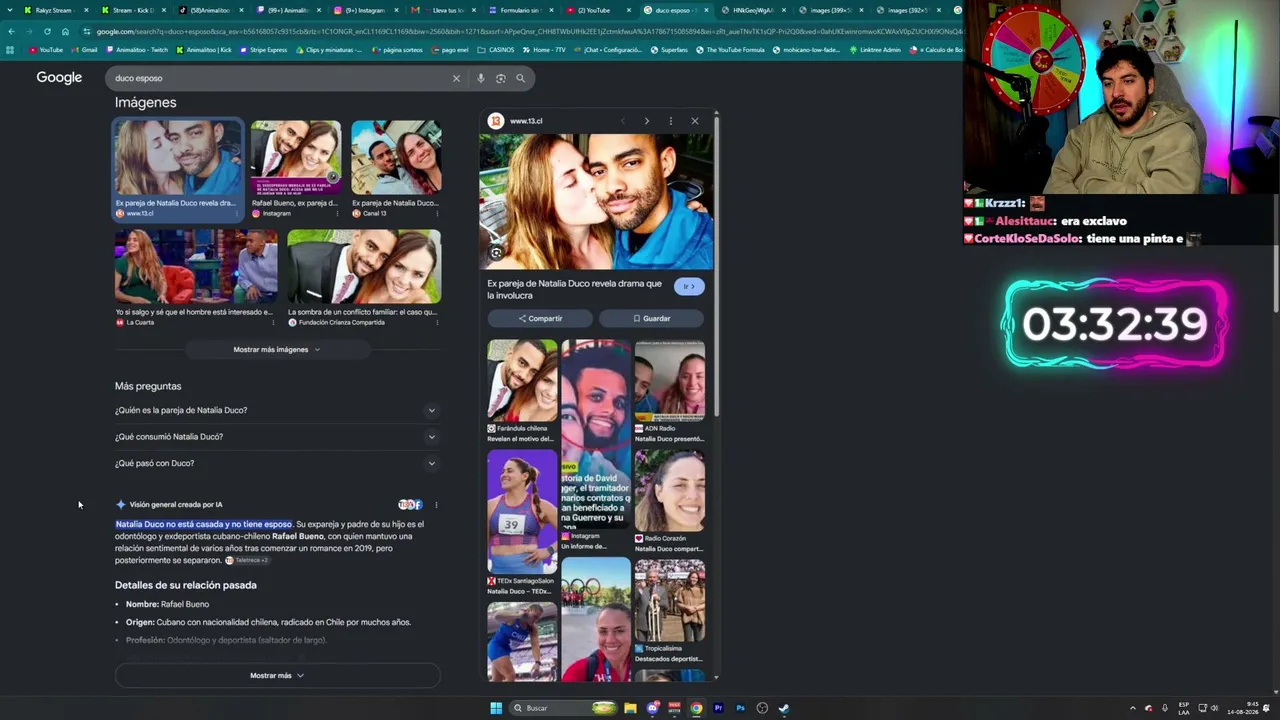Screen dimensions: 1280x720
Task: Launch Premiere Pro from the taskbar
Action: coord(718,708)
